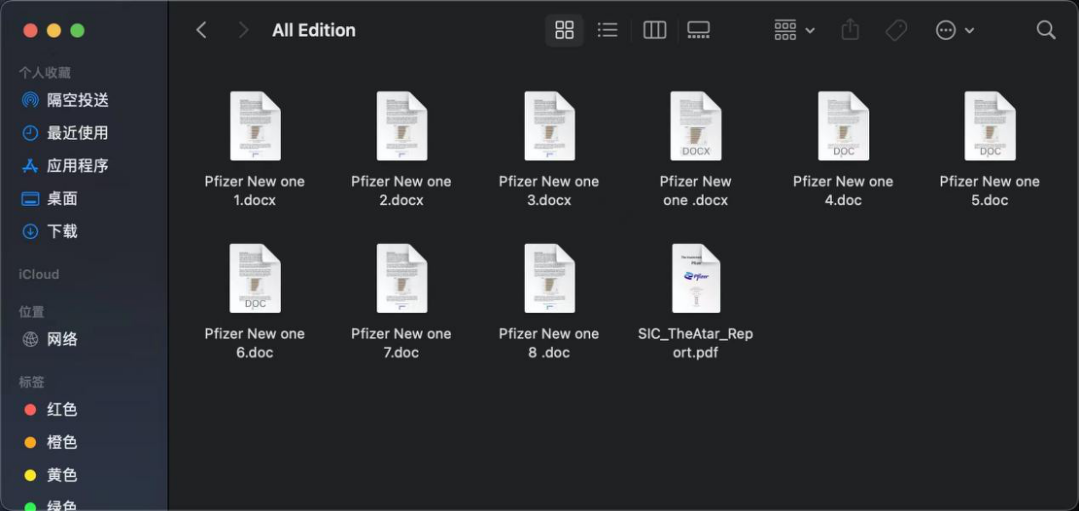Image resolution: width=1079 pixels, height=511 pixels.
Task: Select file Pfizer New one 1.docx
Action: (x=254, y=127)
